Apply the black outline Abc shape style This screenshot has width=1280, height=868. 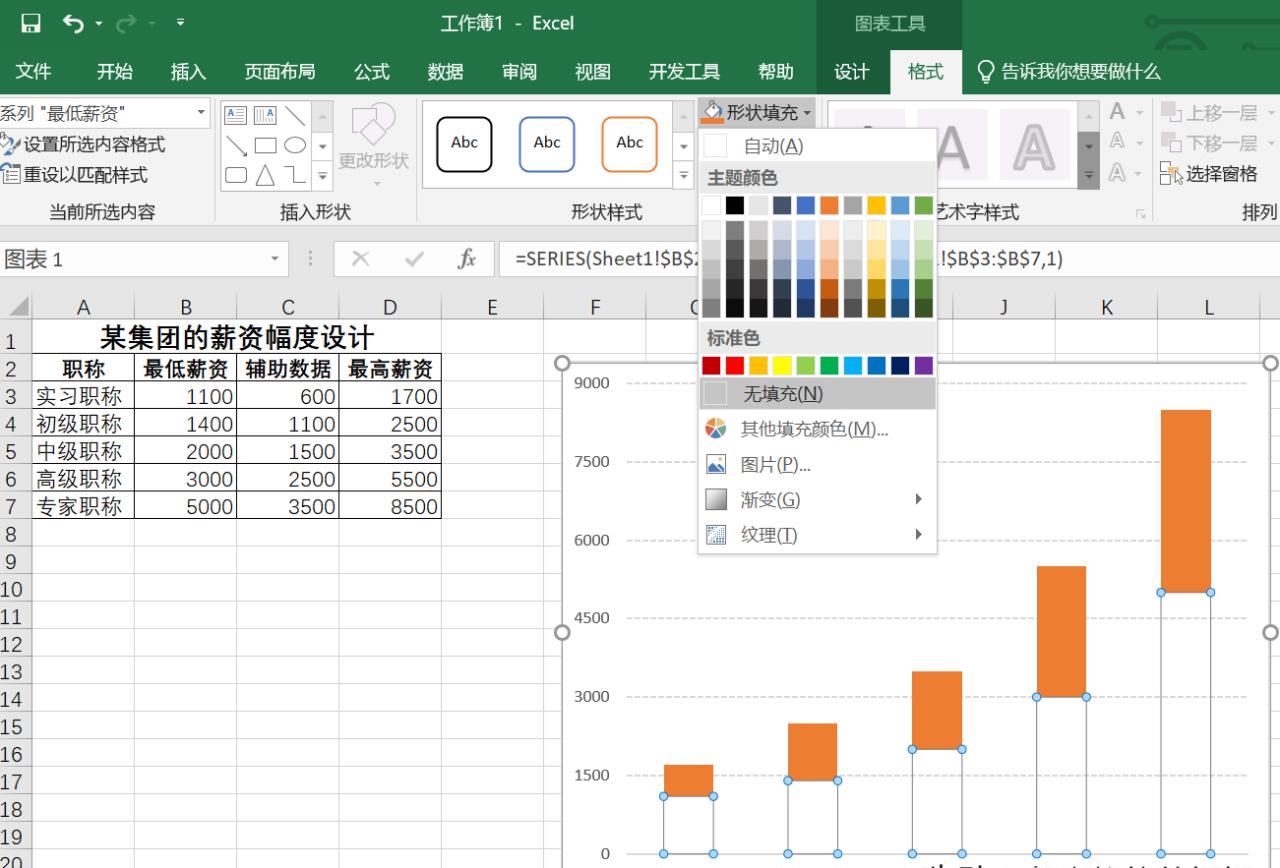464,144
